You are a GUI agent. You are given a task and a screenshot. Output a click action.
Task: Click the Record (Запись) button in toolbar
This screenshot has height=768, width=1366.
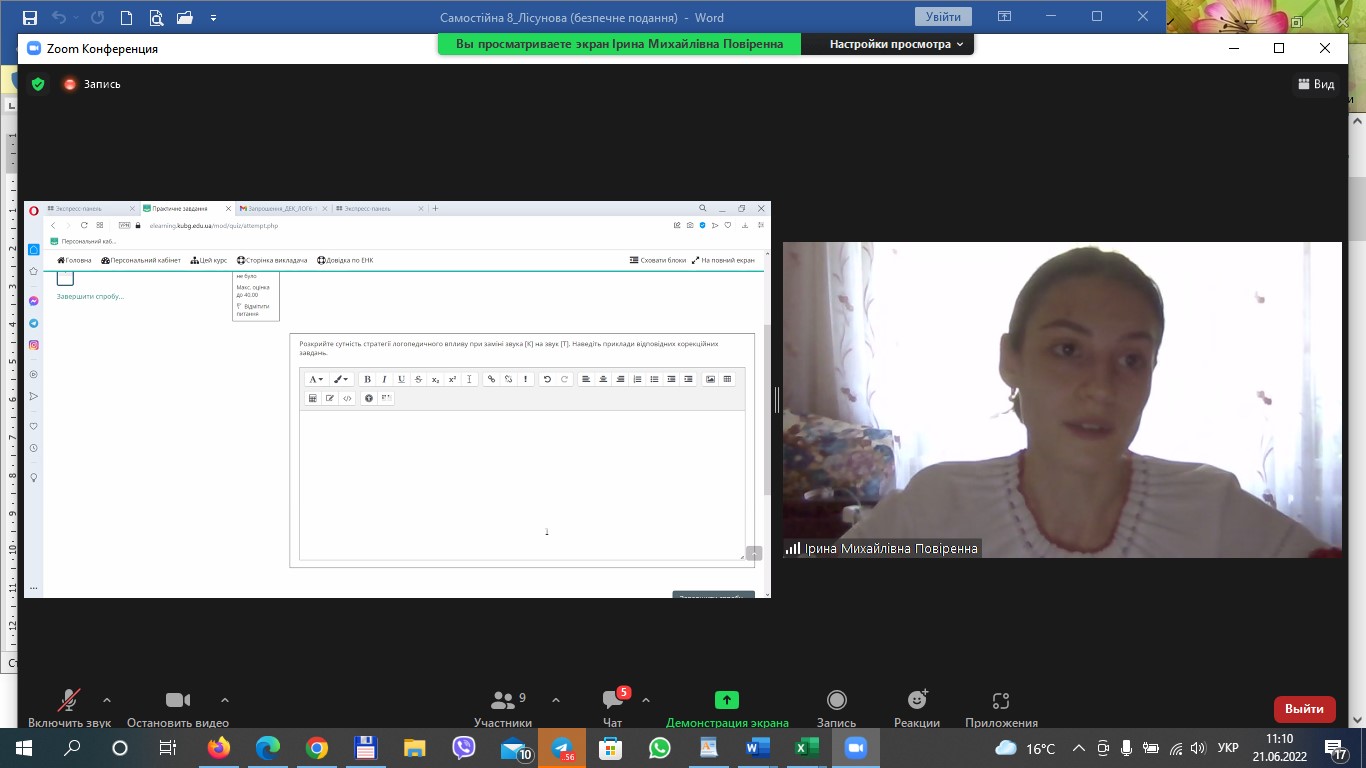pos(836,707)
